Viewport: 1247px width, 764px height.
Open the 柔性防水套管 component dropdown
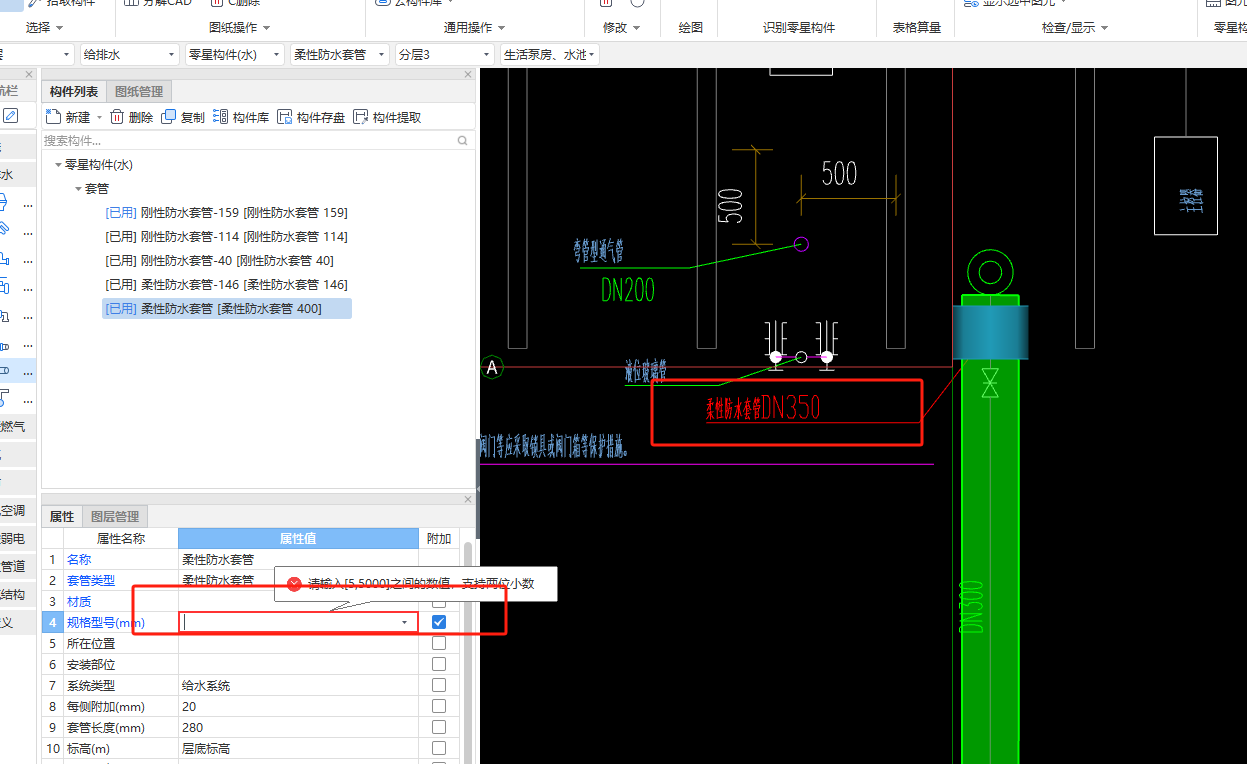[x=339, y=54]
